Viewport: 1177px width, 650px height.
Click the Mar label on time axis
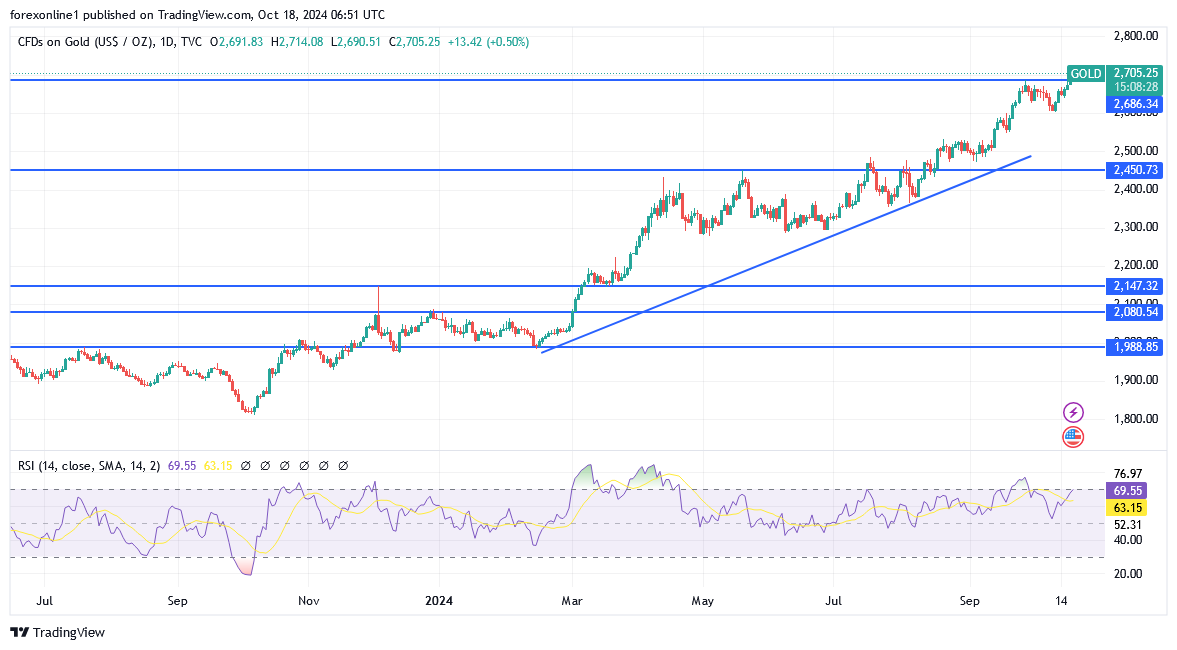click(x=572, y=601)
